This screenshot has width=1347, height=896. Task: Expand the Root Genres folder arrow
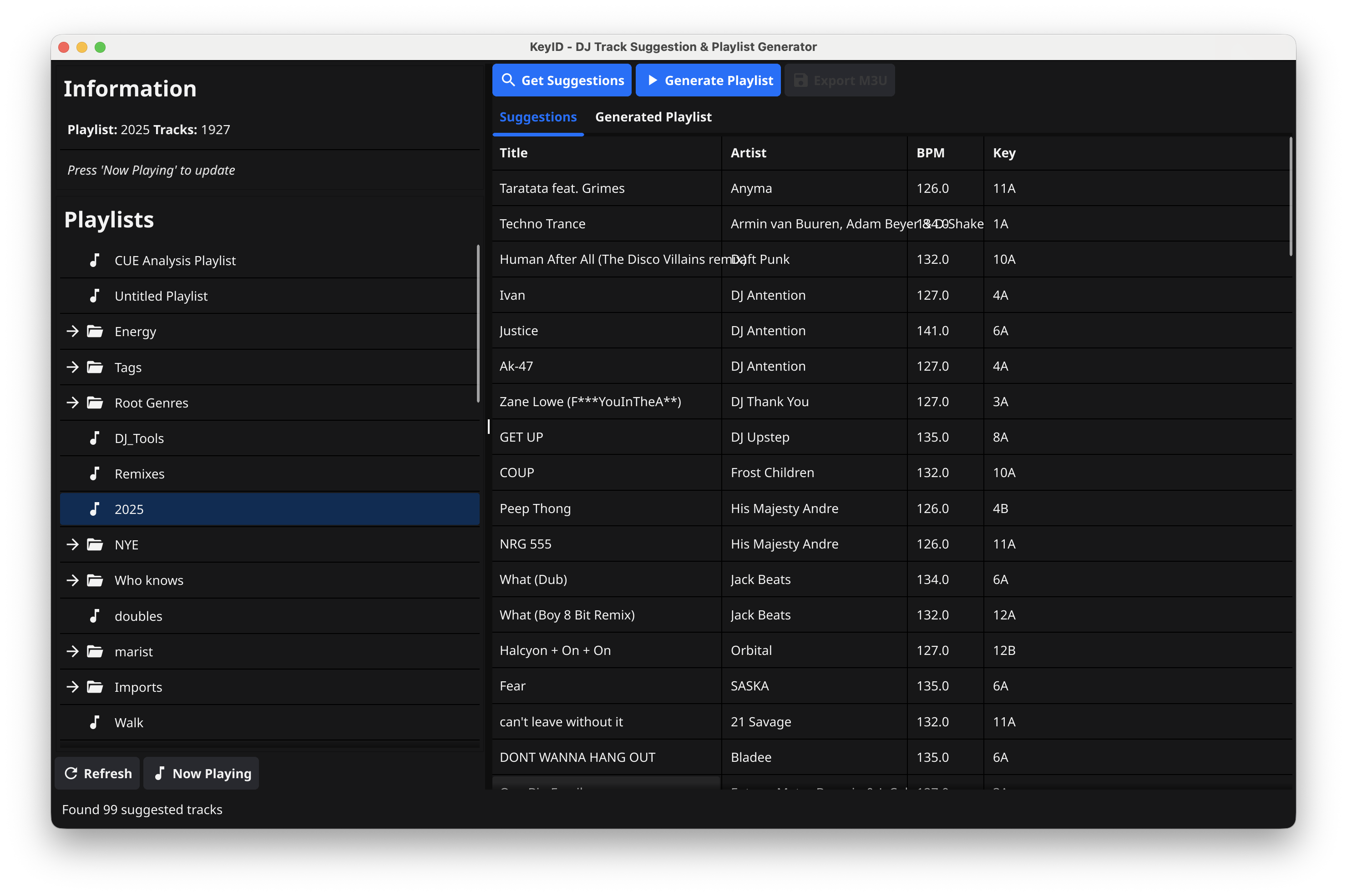[72, 402]
